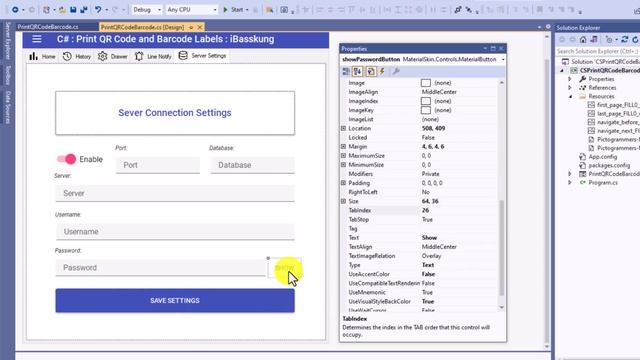
Task: Select Program.cs in Solution Explorer
Action: [x=603, y=182]
